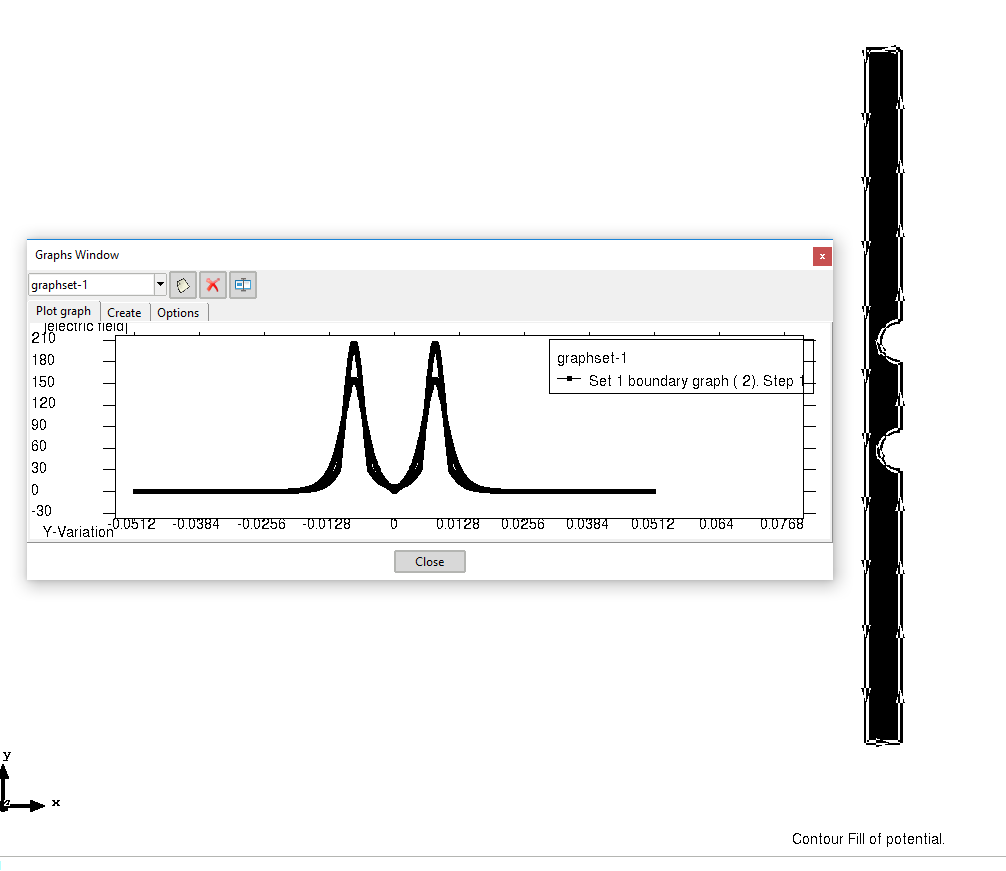This screenshot has width=1006, height=871.
Task: Select the lower semicircular notch on geometry
Action: coord(888,451)
